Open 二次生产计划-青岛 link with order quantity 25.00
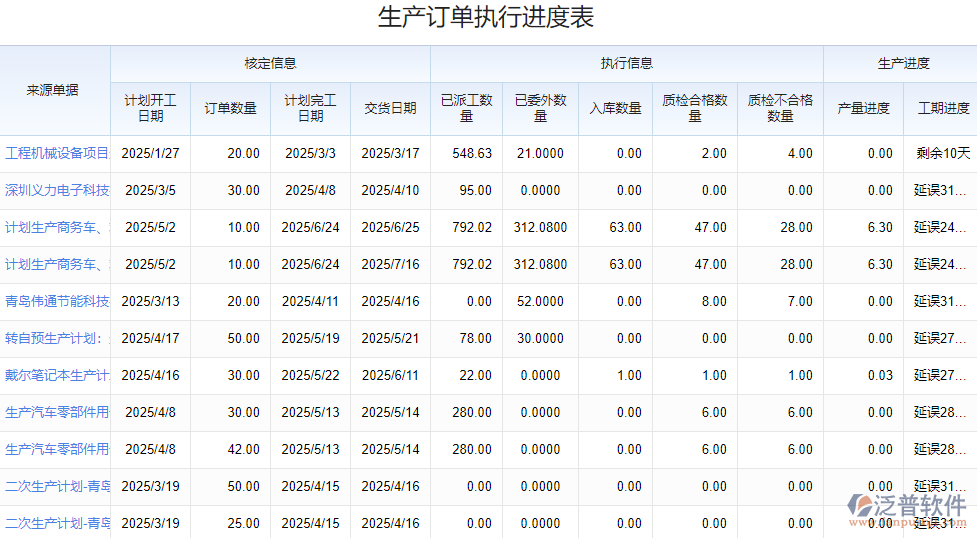The height and width of the screenshot is (538, 977). point(57,523)
